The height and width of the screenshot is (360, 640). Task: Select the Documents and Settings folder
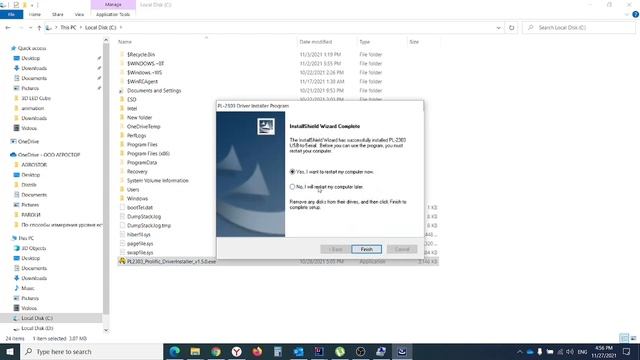point(154,91)
